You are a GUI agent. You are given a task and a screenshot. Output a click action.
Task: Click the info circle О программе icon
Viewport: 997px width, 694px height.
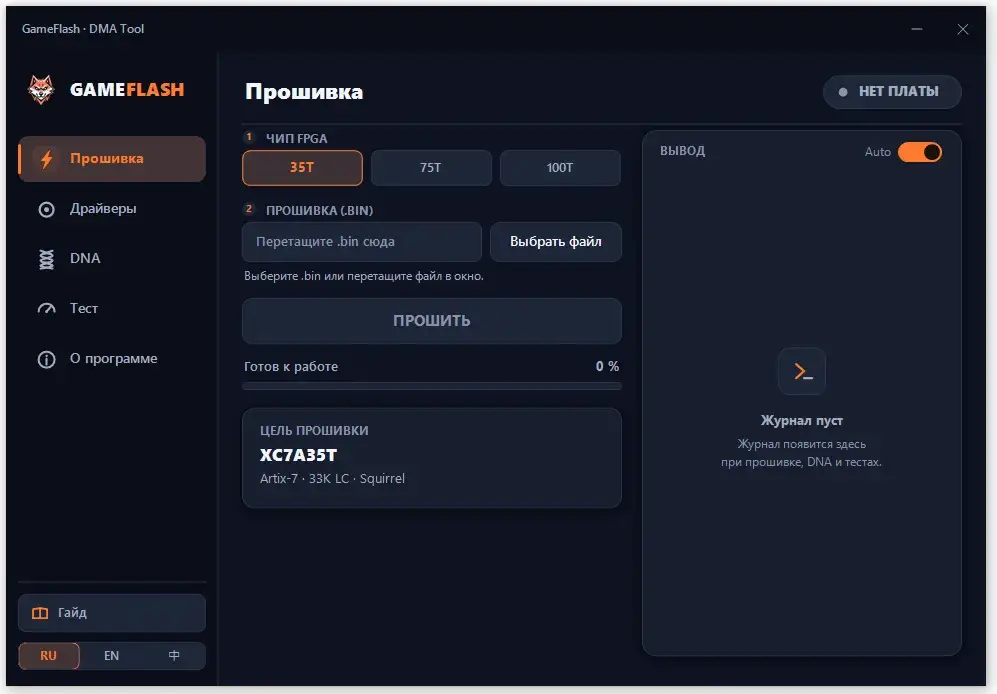(46, 359)
